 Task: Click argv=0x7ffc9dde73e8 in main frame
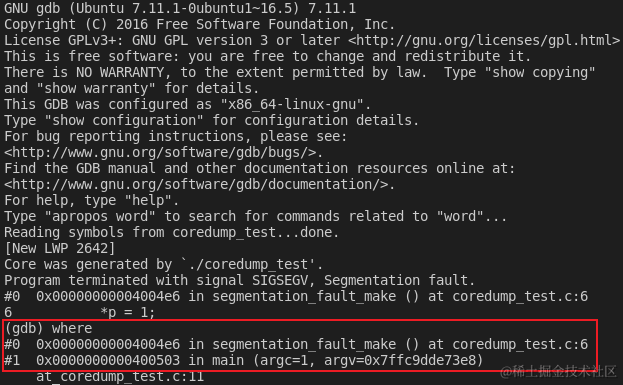pyautogui.click(x=400, y=360)
